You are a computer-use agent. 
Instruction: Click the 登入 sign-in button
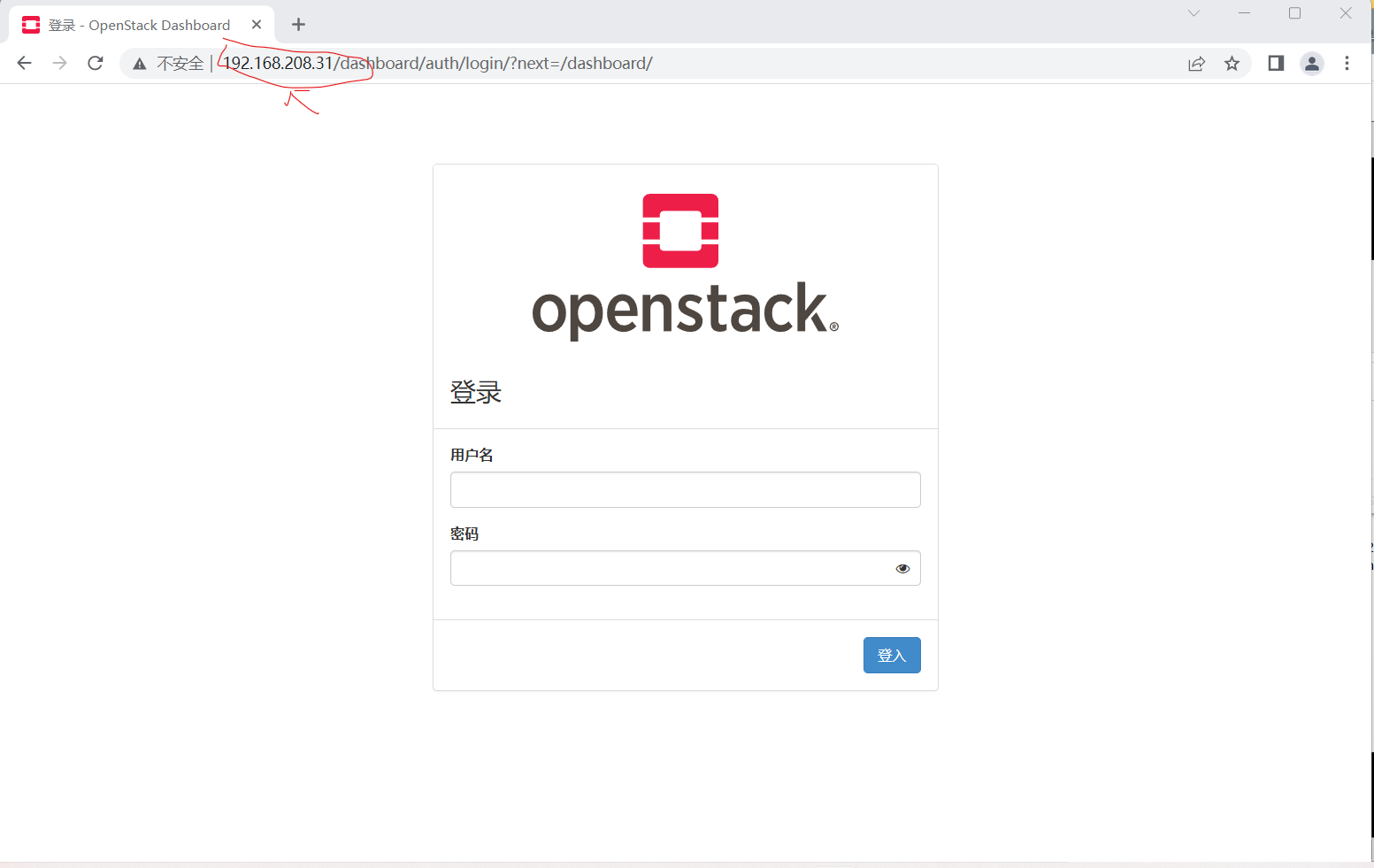(x=892, y=655)
